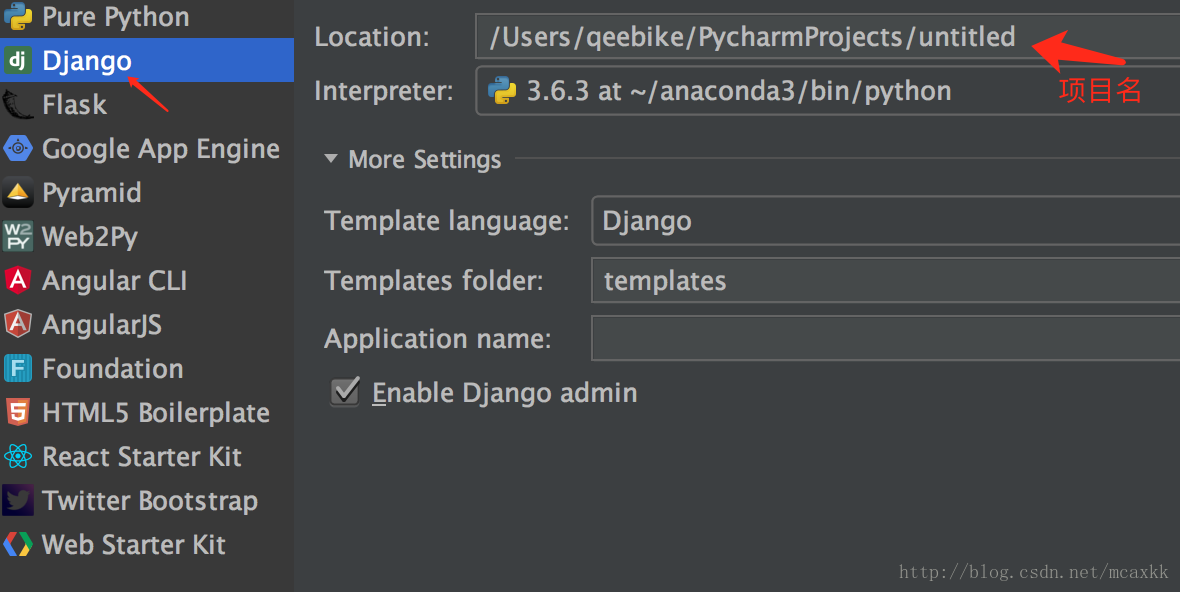Pick Flask from the project list
The image size is (1180, 592).
pos(75,105)
